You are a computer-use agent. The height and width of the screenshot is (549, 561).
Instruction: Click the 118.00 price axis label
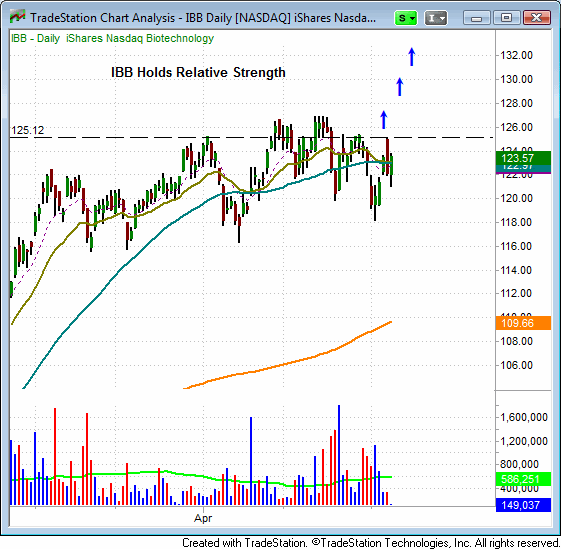(x=516, y=222)
